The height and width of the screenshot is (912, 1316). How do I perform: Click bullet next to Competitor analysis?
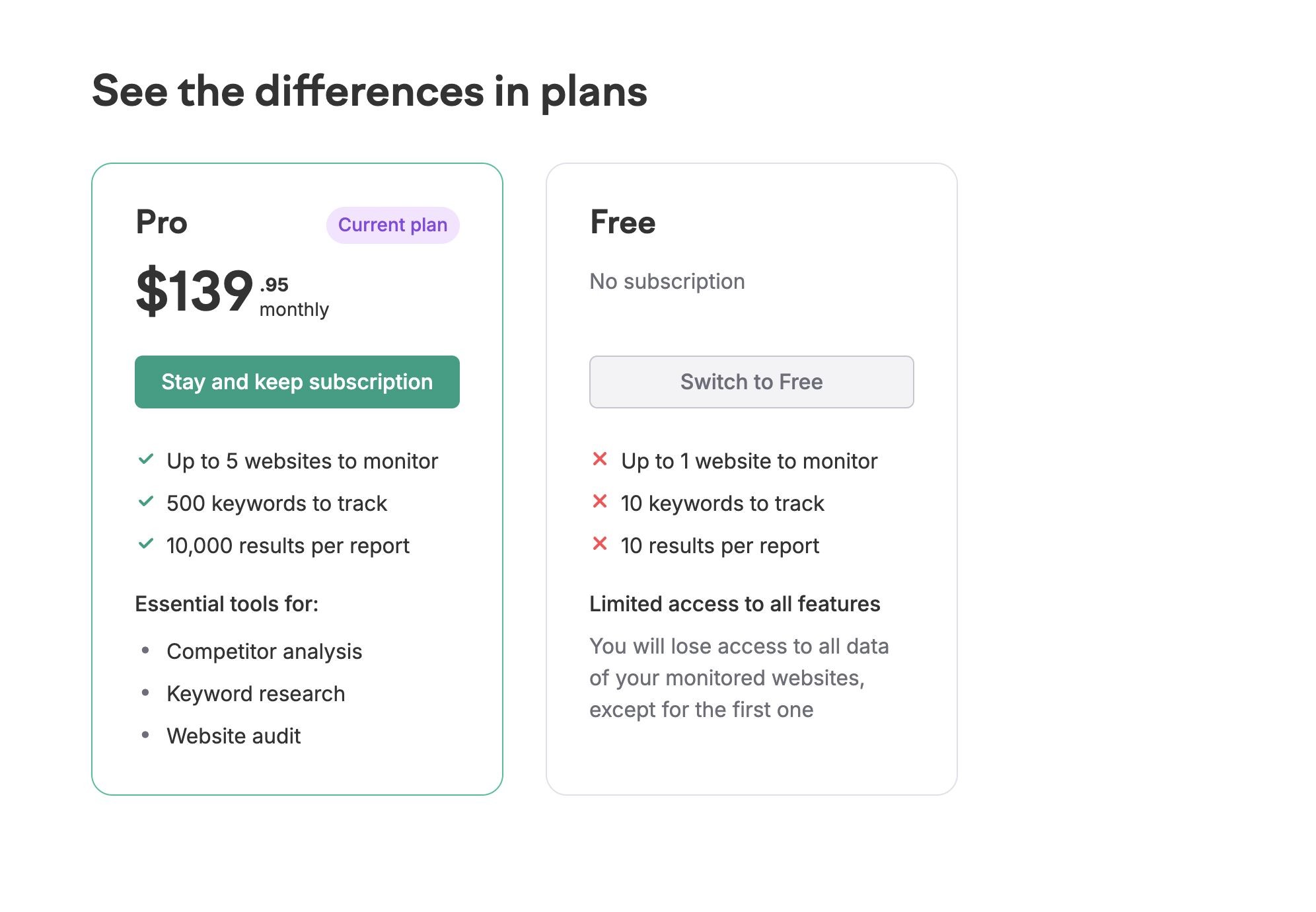tap(145, 651)
